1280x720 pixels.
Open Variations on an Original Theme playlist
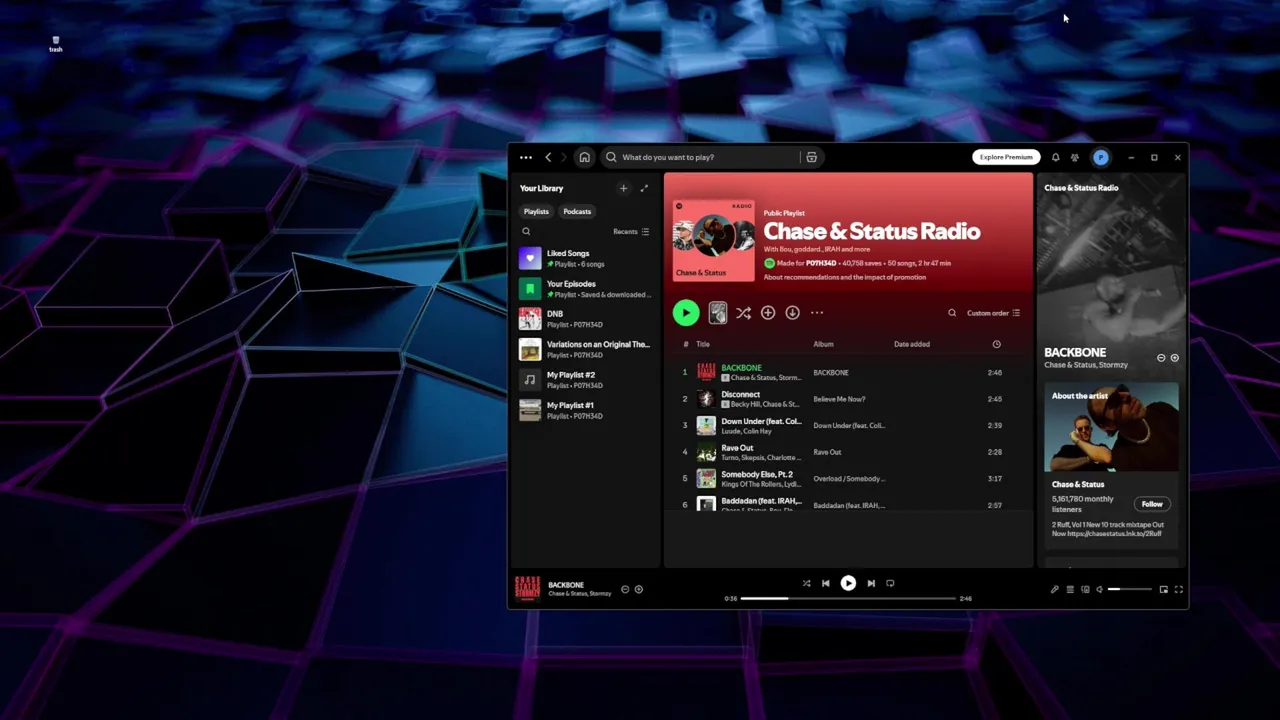[585, 349]
